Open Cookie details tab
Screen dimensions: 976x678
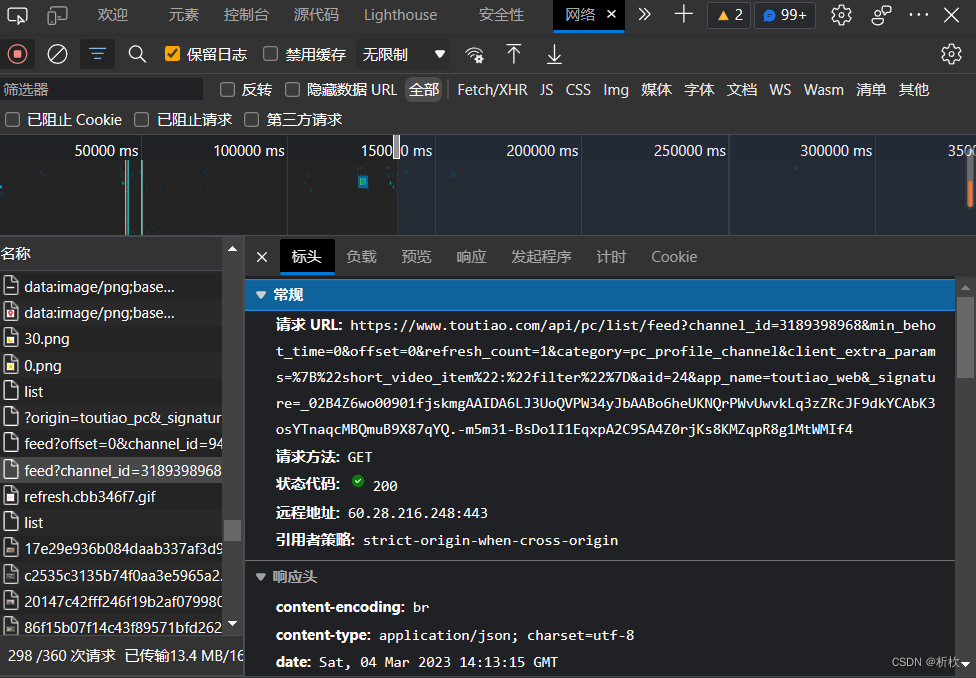(674, 257)
